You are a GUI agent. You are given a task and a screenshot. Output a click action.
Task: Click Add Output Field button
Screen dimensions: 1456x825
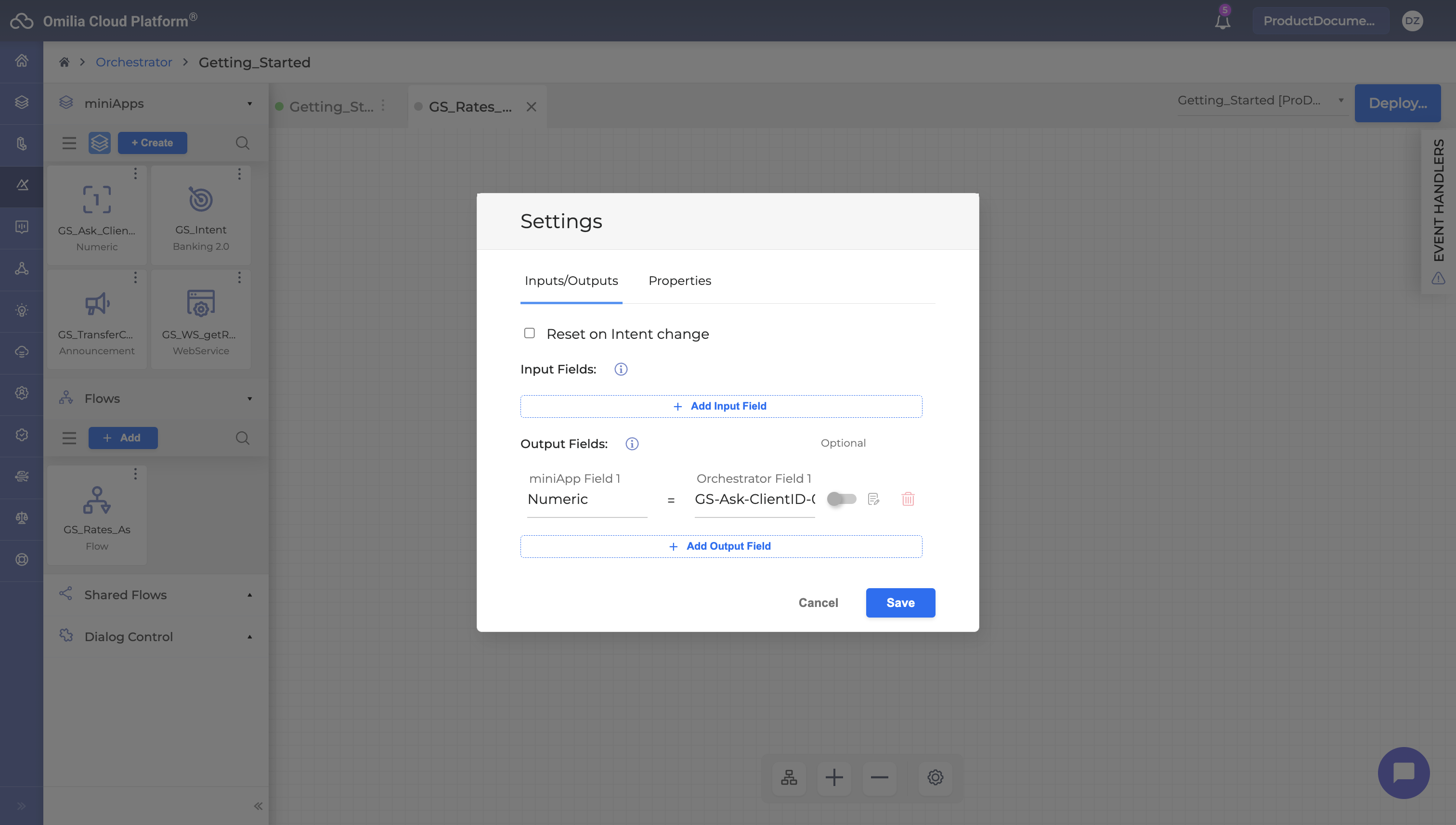(x=721, y=546)
